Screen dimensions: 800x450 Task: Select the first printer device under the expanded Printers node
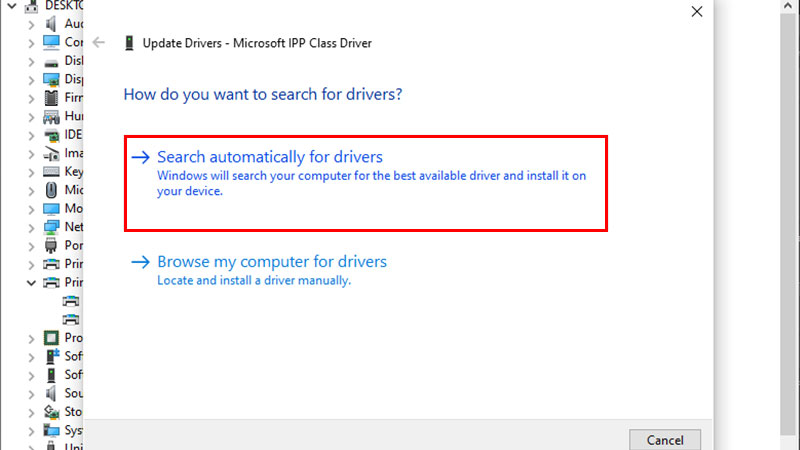pyautogui.click(x=71, y=301)
